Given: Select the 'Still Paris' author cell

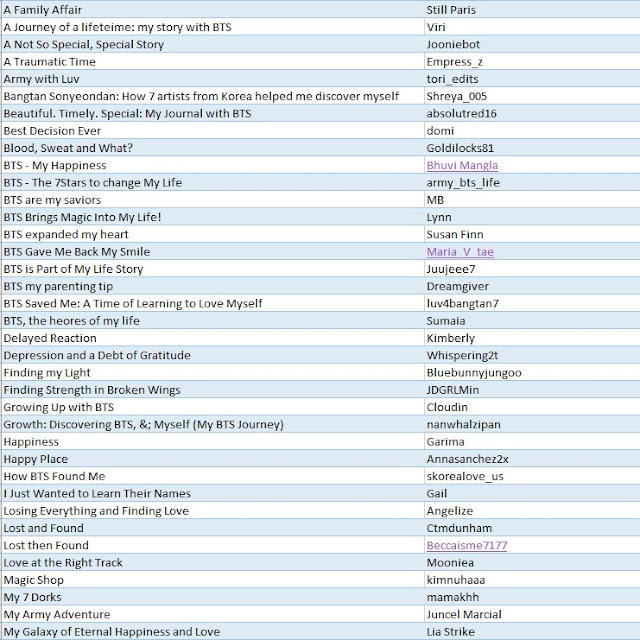Looking at the screenshot, I should click(x=532, y=10).
